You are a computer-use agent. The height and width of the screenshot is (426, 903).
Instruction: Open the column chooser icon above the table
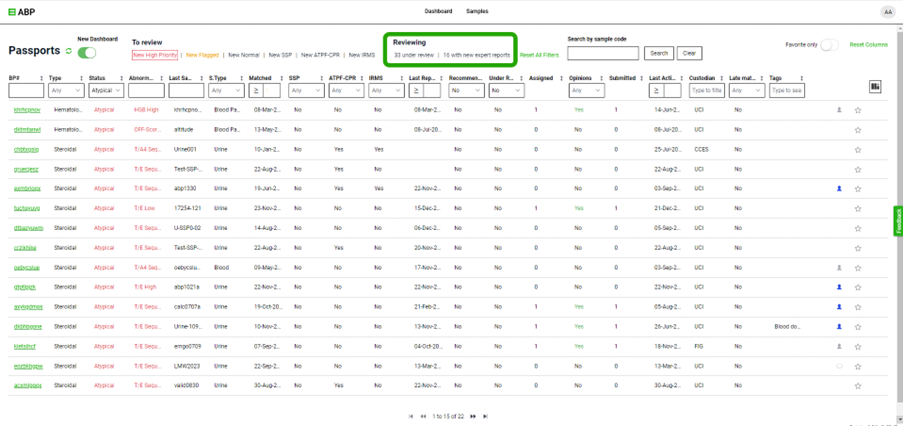(x=875, y=86)
